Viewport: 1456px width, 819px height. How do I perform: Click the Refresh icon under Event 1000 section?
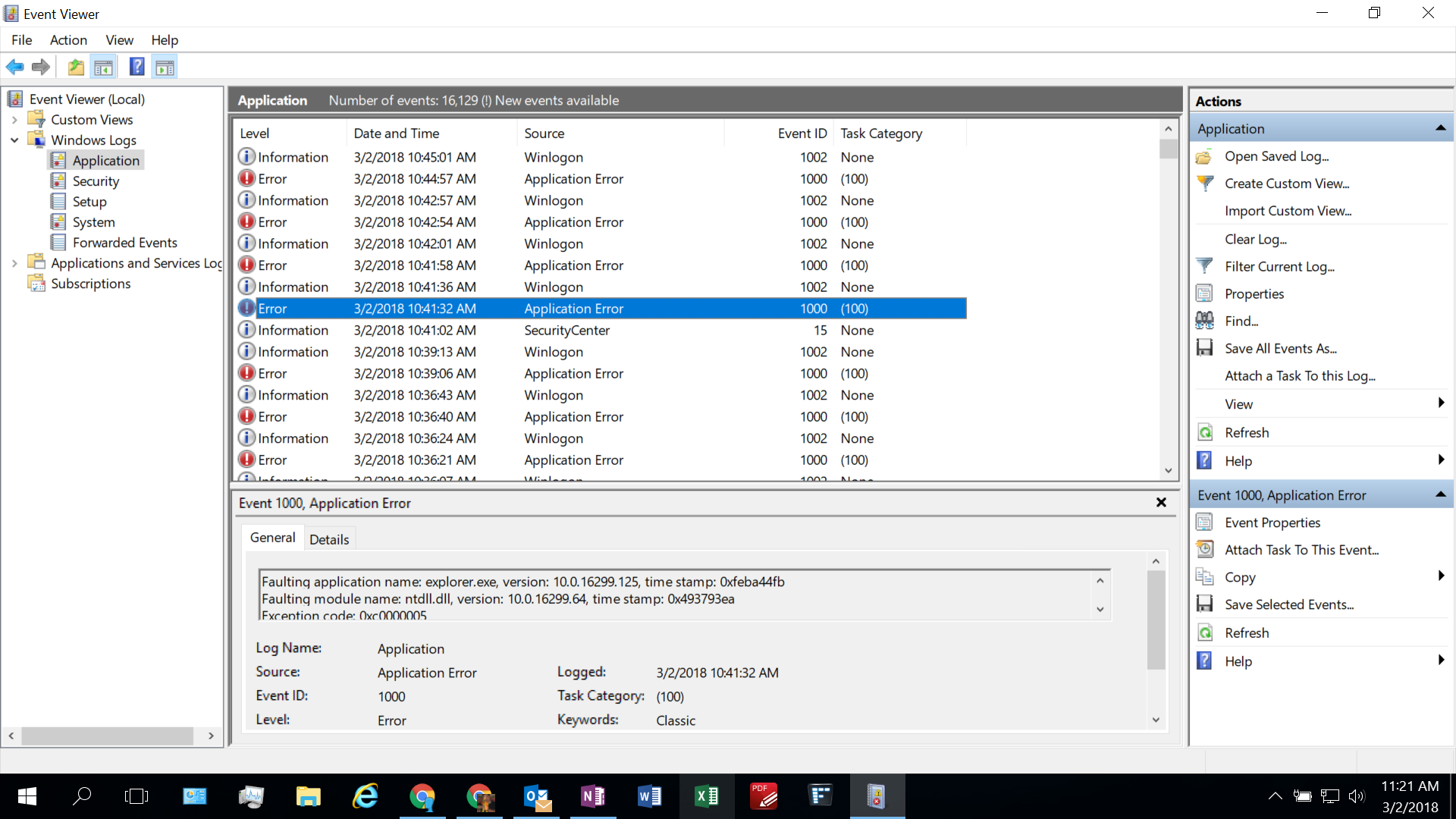pos(1204,632)
